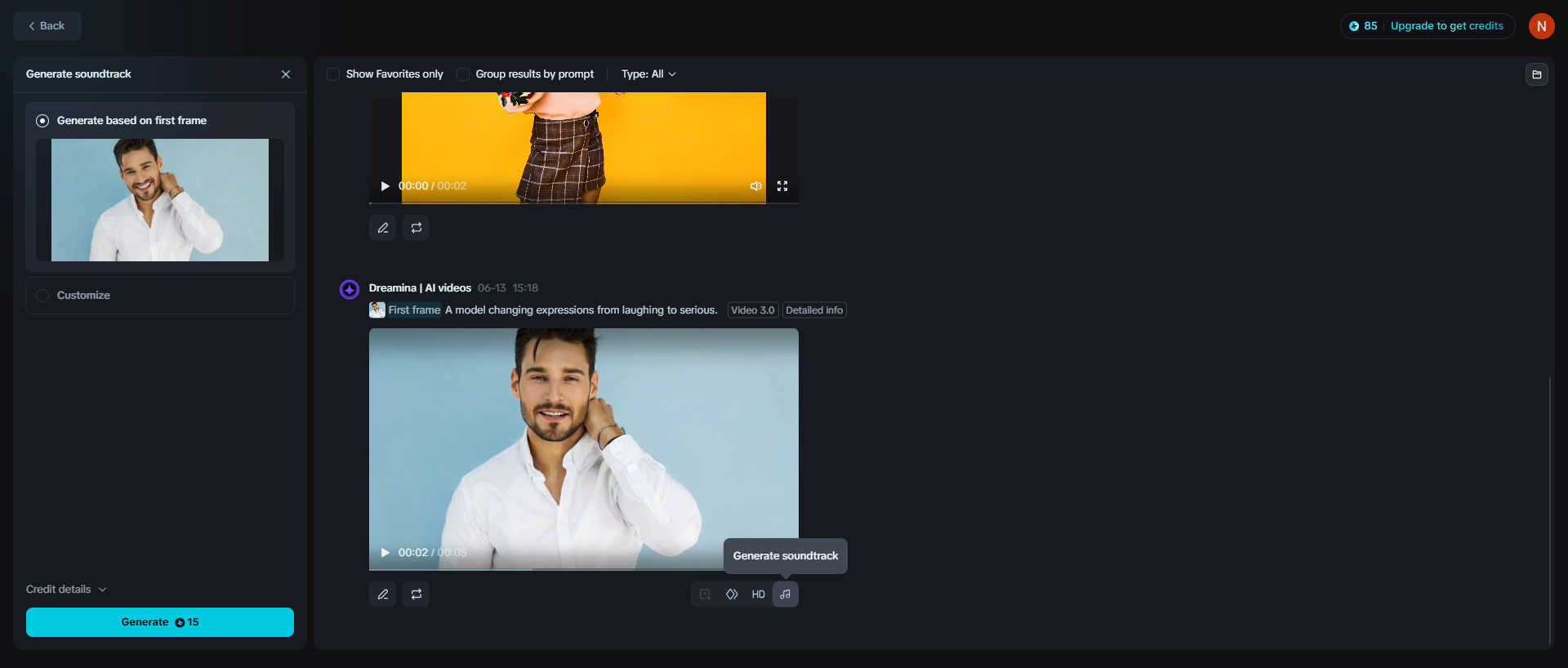Viewport: 1568px width, 668px height.
Task: Open the Type: All filter dropdown
Action: click(x=648, y=74)
